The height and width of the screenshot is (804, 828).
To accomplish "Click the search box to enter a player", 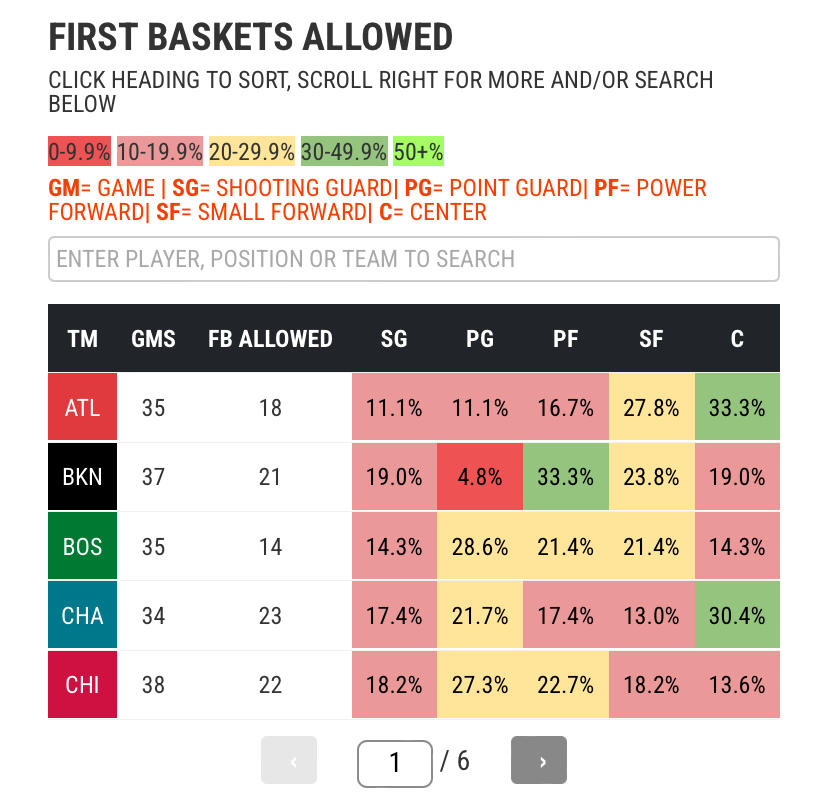I will click(414, 258).
